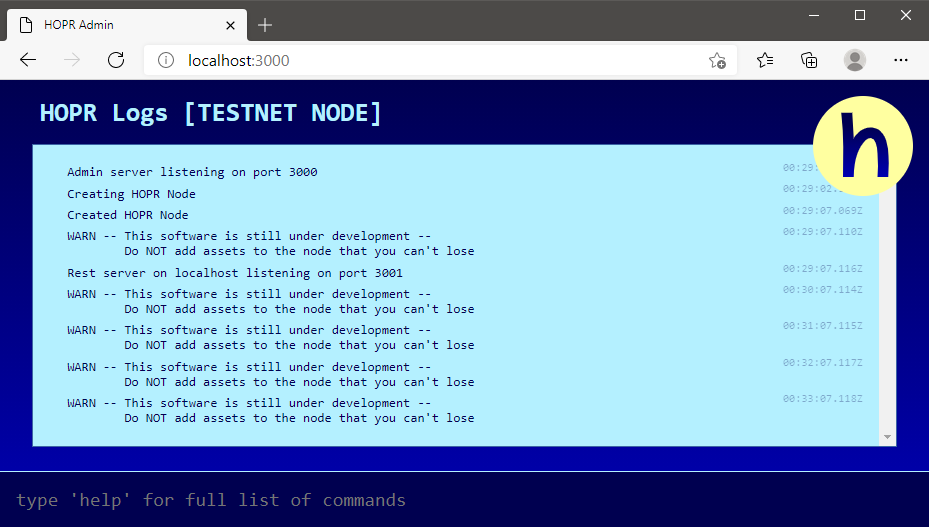Close the HOPR Admin tab

230,25
